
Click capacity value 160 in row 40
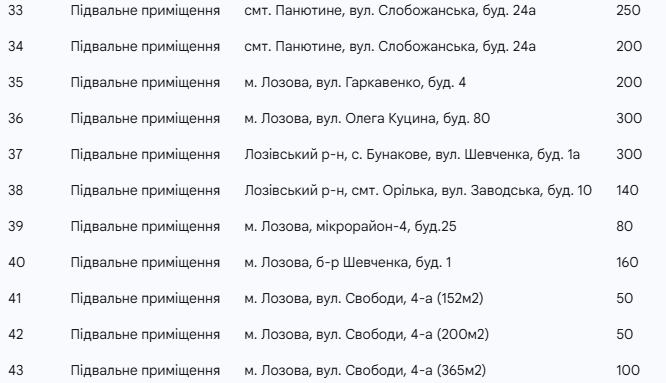[627, 262]
